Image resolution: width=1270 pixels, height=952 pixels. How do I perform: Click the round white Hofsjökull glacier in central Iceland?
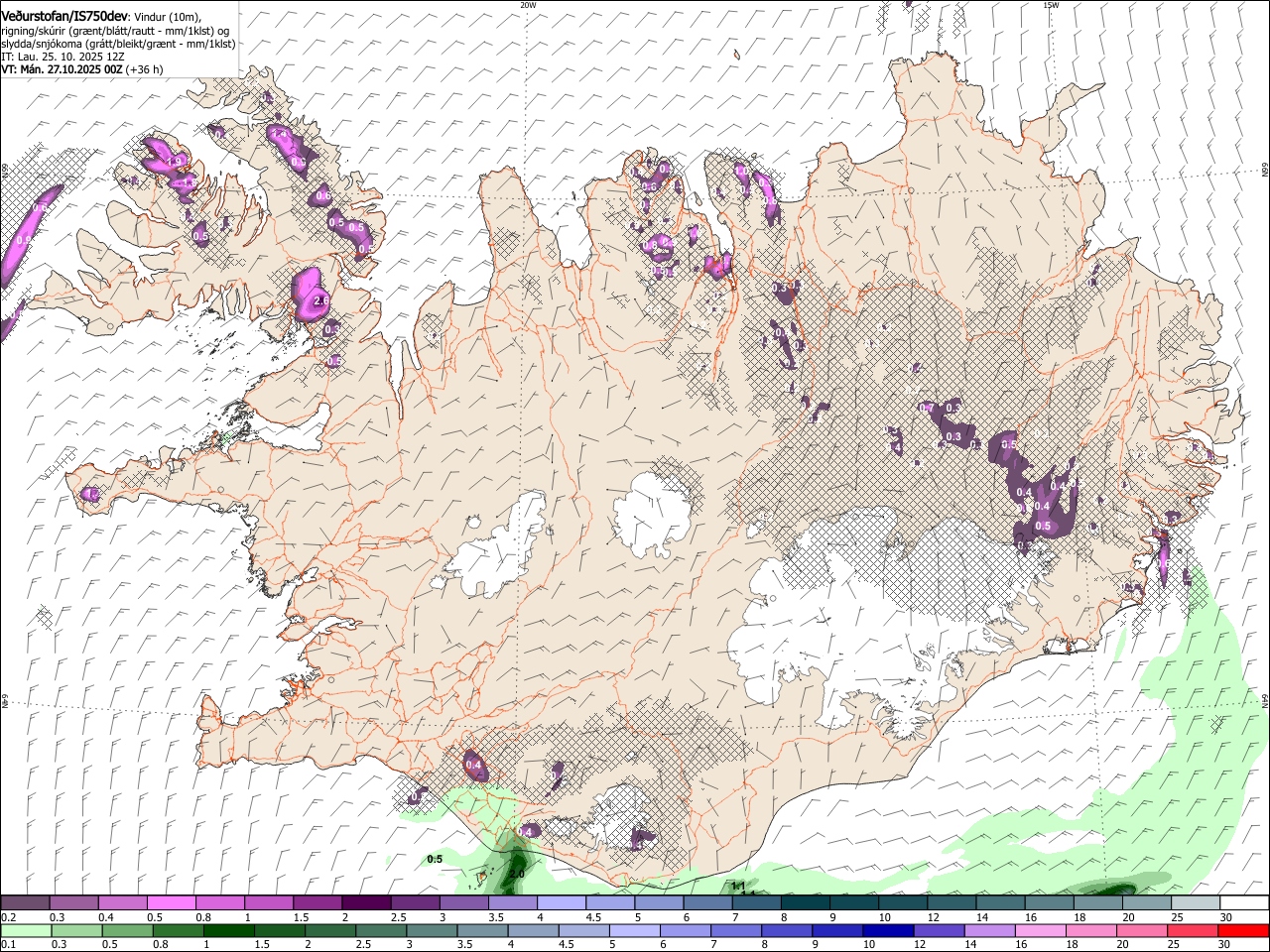point(652,513)
